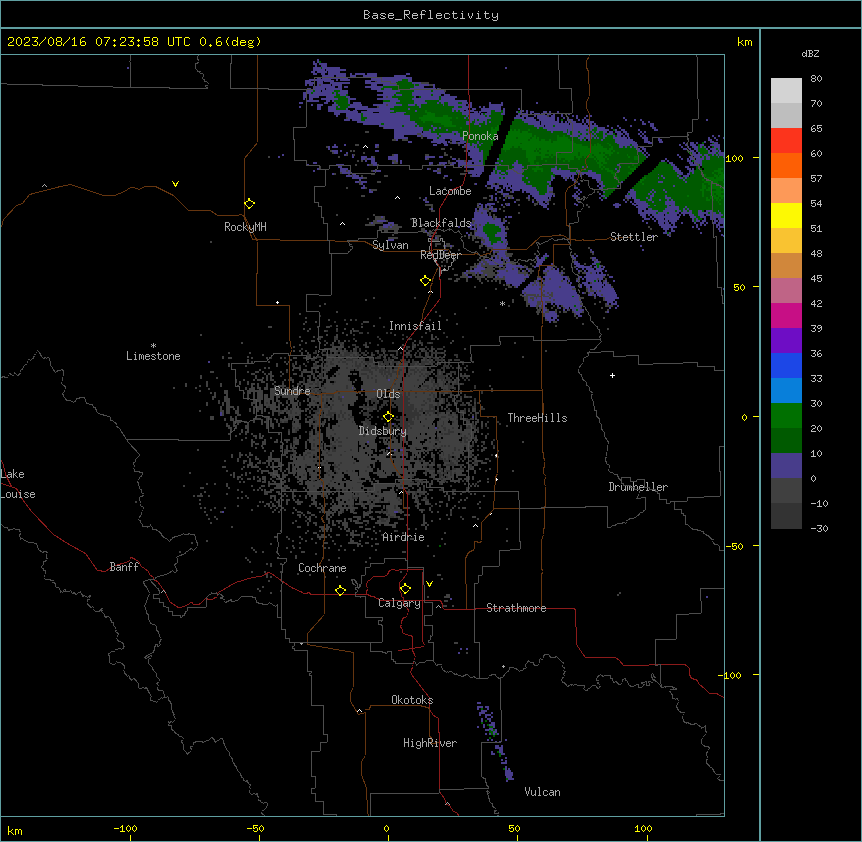
Task: Select the Sundre map label
Action: coord(292,391)
